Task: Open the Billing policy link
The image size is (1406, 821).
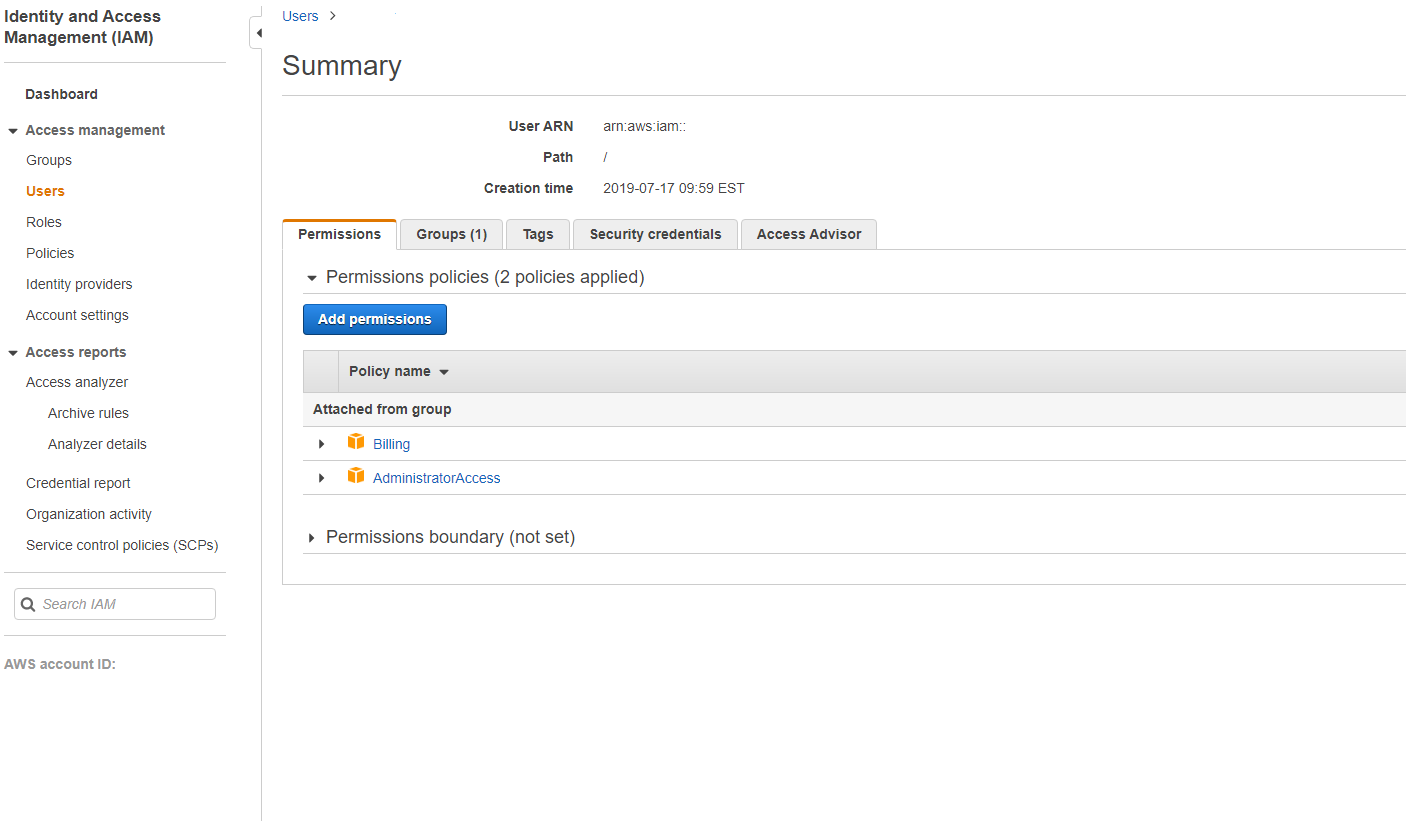Action: (391, 443)
